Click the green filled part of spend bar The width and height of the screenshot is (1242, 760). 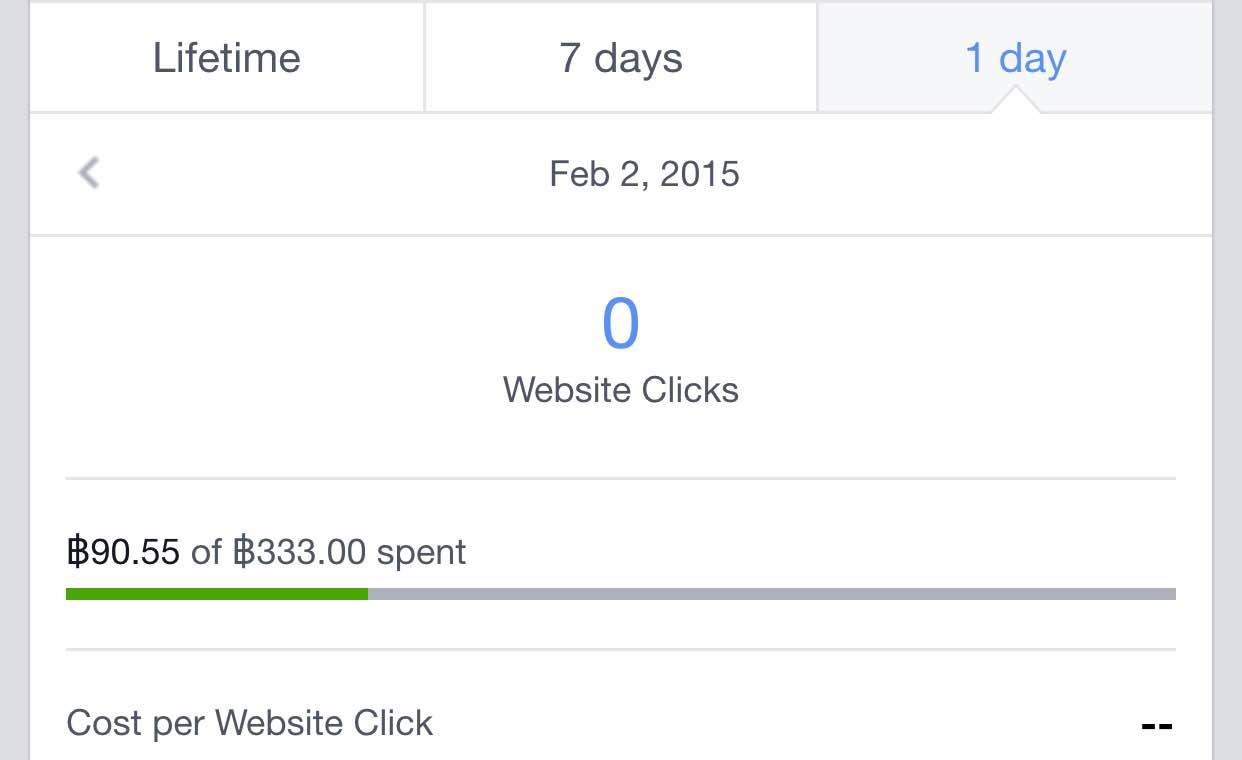pos(216,594)
